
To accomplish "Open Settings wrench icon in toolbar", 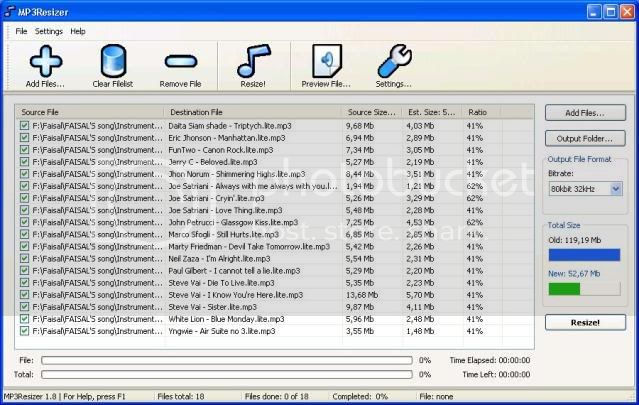I will coord(394,61).
